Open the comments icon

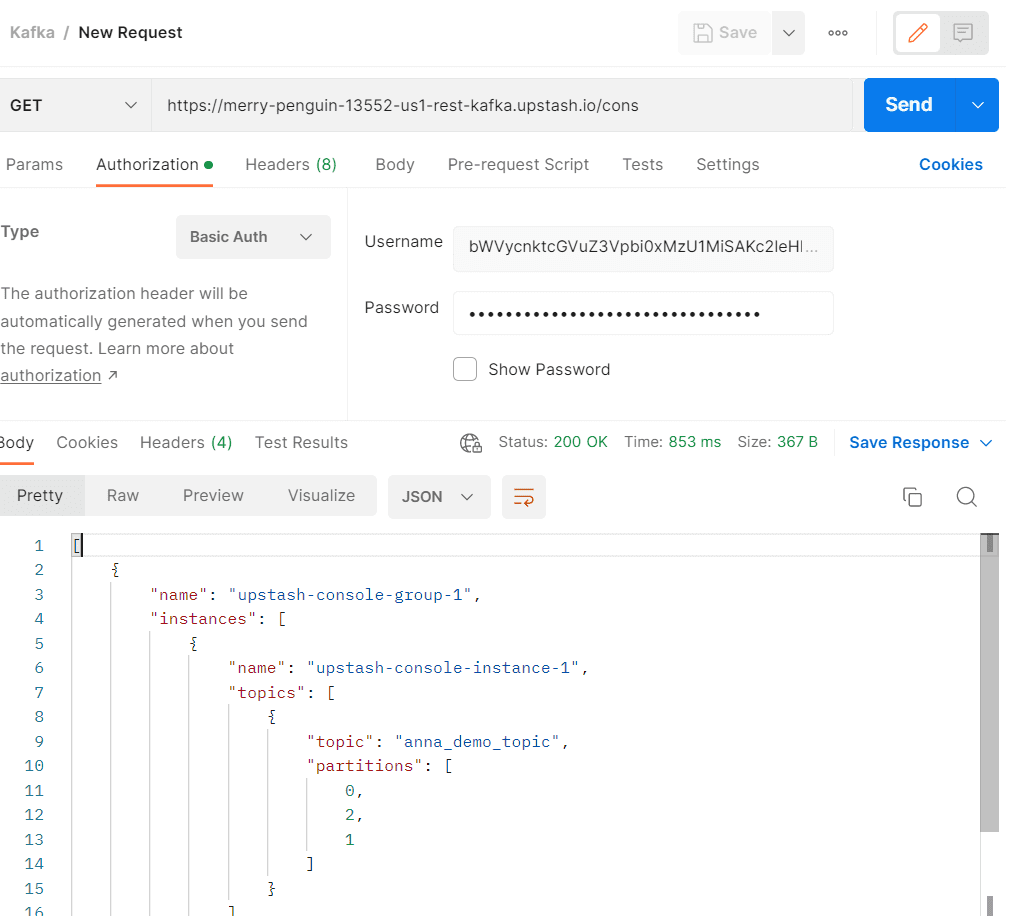pyautogui.click(x=963, y=33)
